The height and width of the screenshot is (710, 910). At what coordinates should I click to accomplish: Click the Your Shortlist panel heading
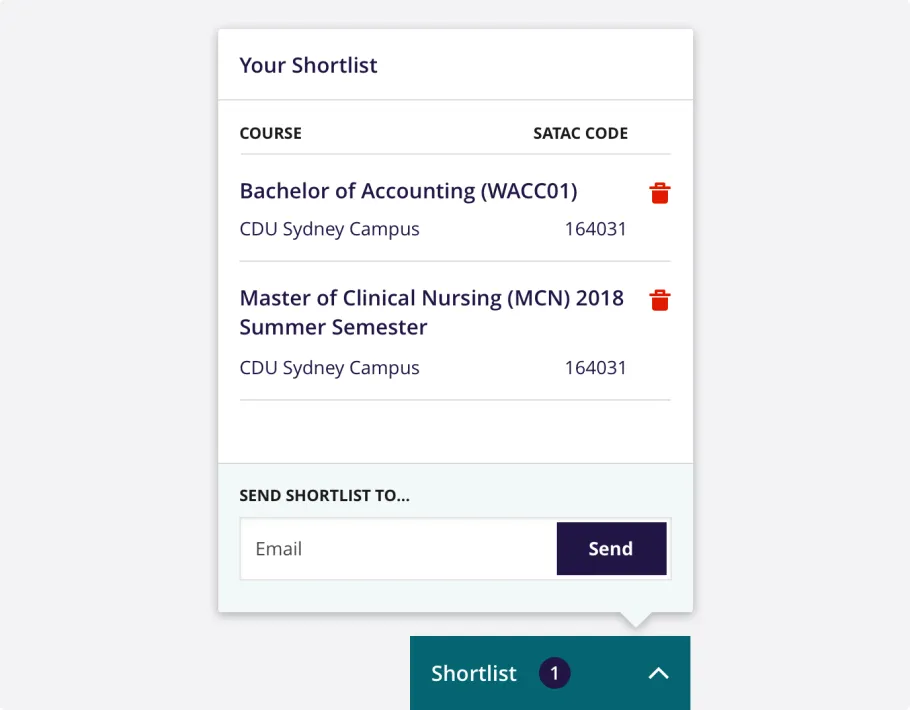tap(308, 66)
